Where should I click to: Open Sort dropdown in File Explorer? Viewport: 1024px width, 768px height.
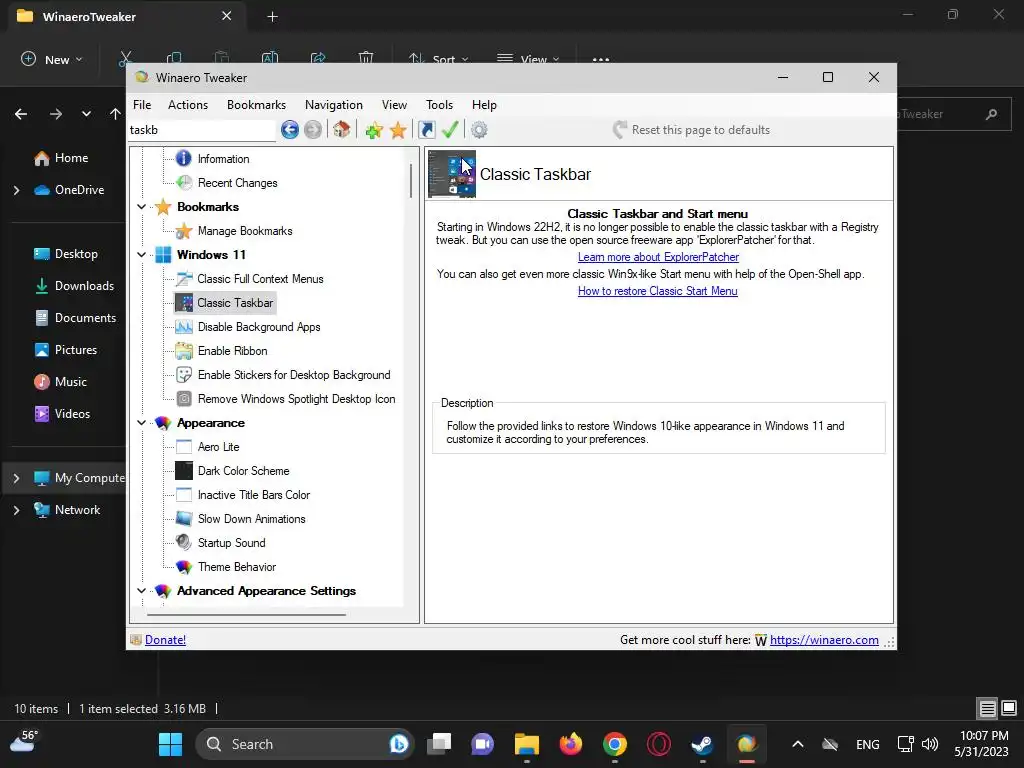tap(438, 59)
